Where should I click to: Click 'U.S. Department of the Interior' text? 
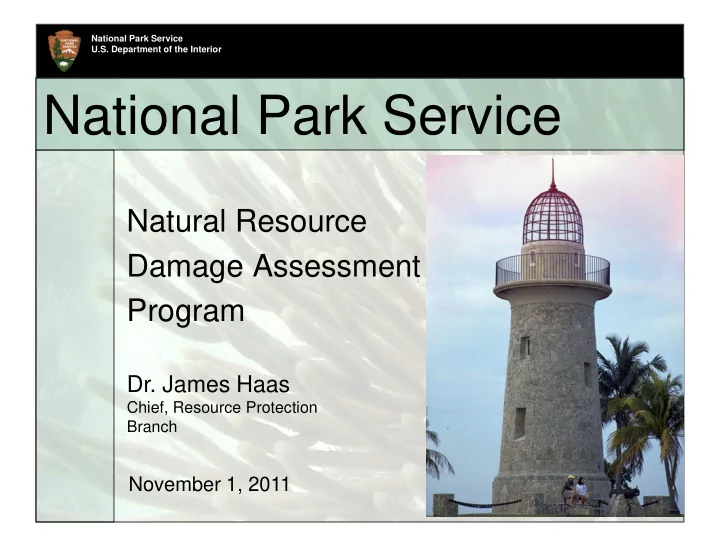[x=156, y=49]
